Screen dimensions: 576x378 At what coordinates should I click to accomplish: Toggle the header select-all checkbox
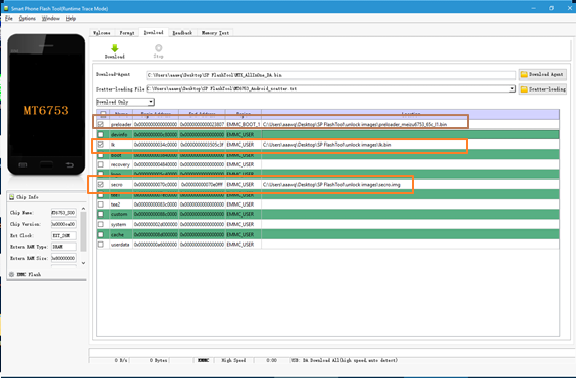[x=103, y=114]
